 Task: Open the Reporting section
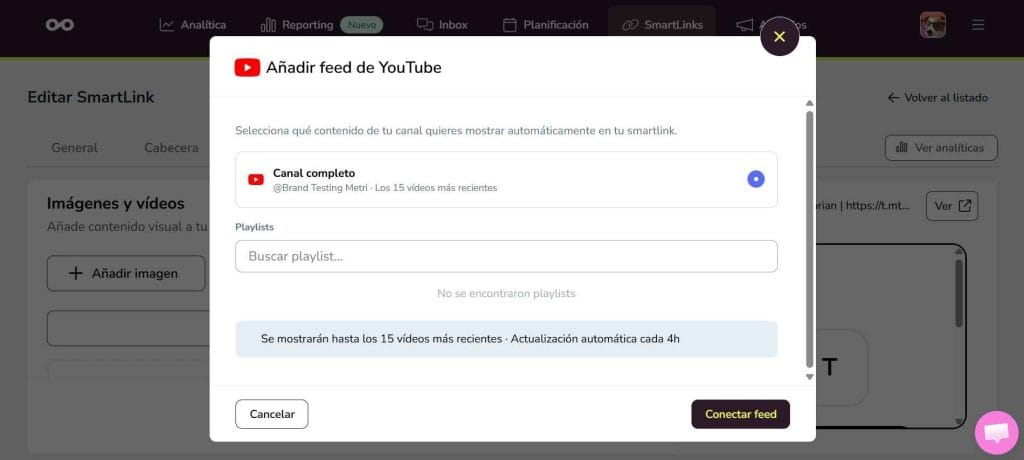297,25
